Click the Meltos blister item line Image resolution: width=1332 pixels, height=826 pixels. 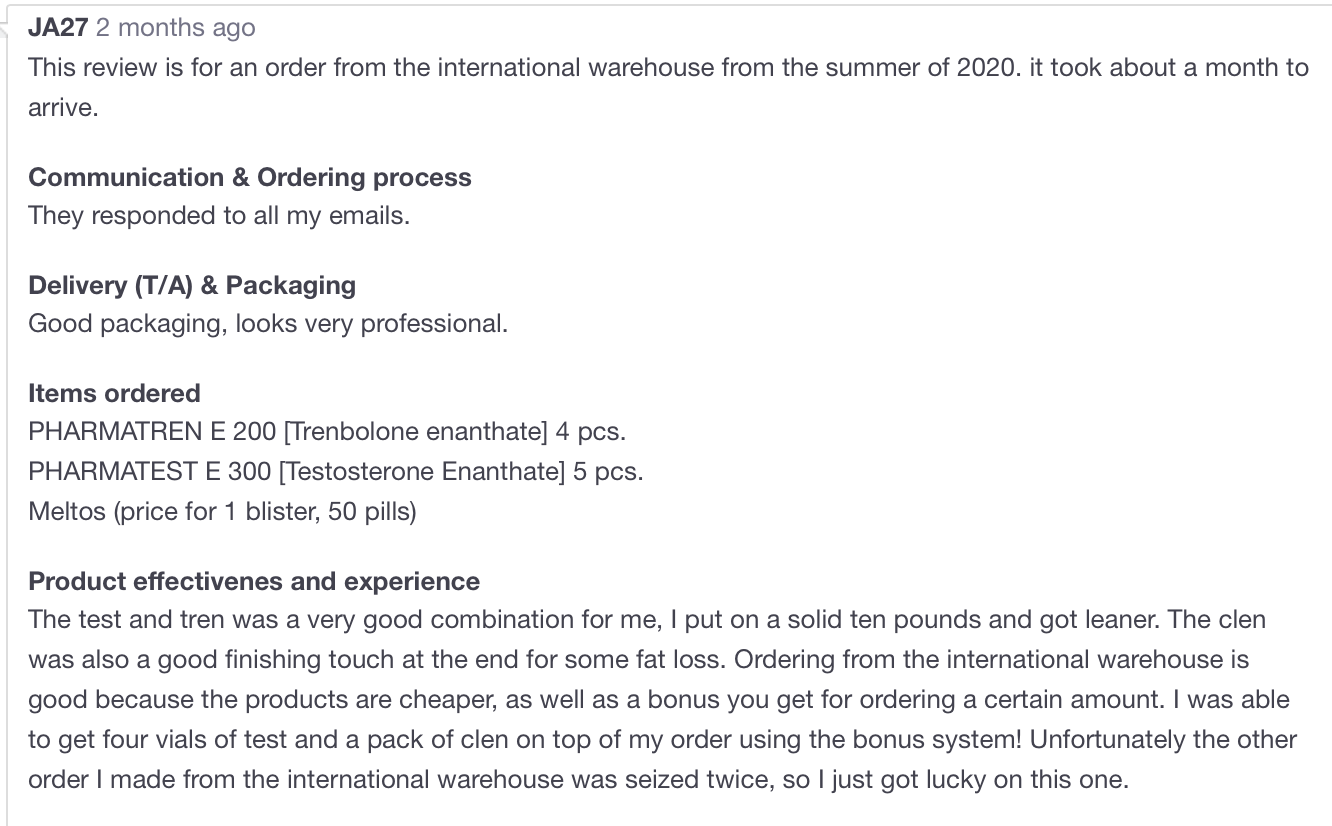(x=222, y=511)
